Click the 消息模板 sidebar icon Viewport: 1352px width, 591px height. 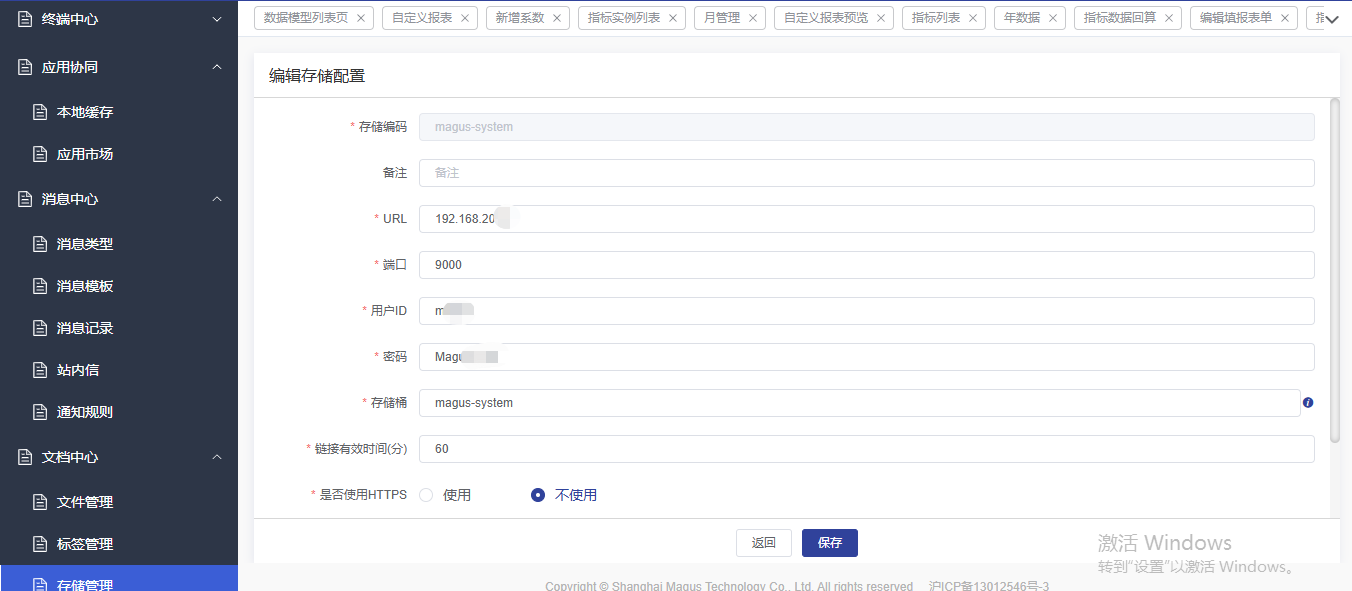40,286
